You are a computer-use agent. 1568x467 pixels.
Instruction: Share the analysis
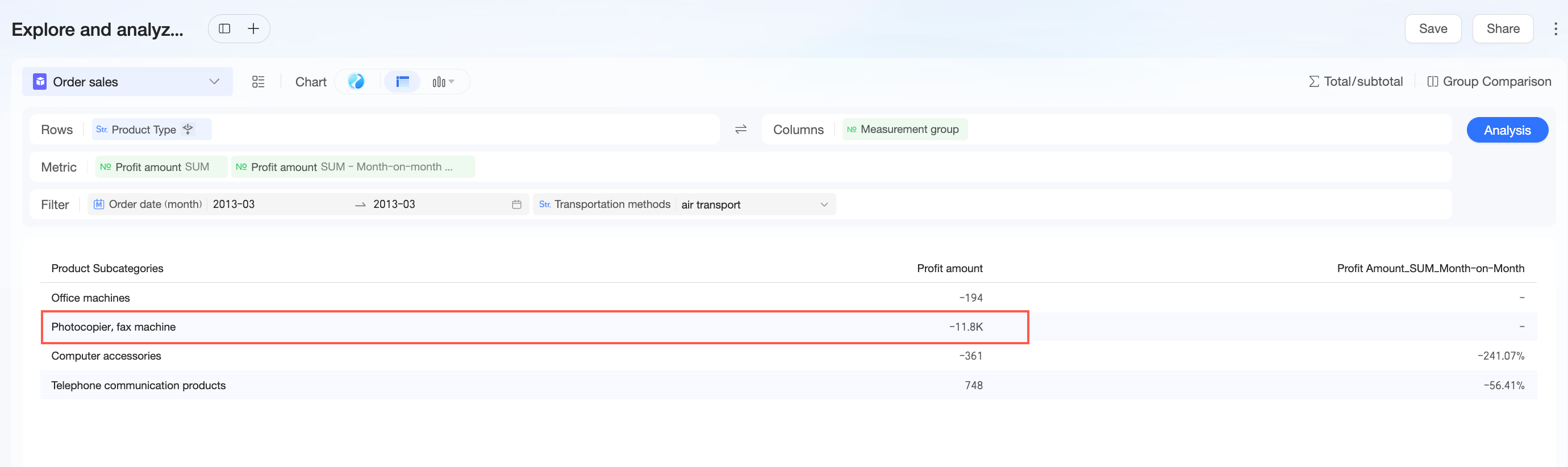(1503, 28)
